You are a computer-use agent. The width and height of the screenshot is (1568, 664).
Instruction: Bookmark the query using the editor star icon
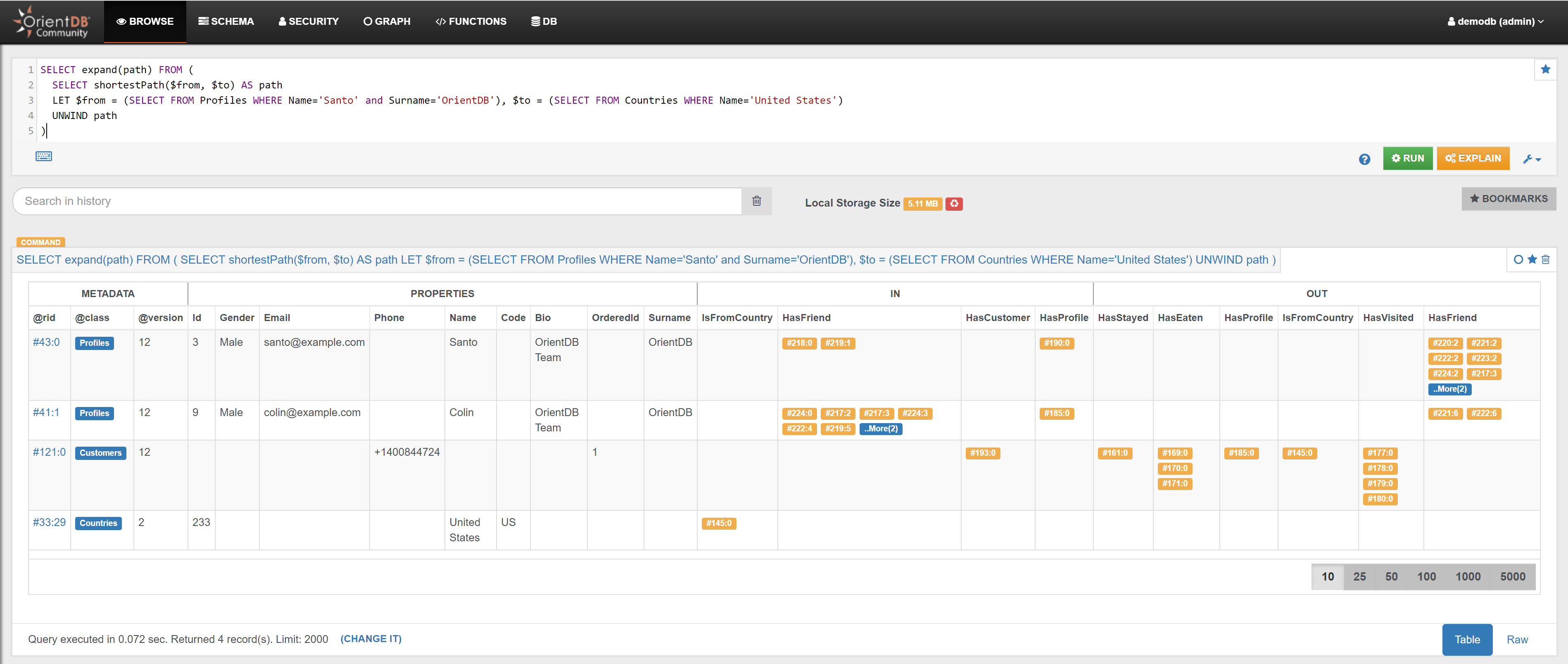(x=1545, y=69)
